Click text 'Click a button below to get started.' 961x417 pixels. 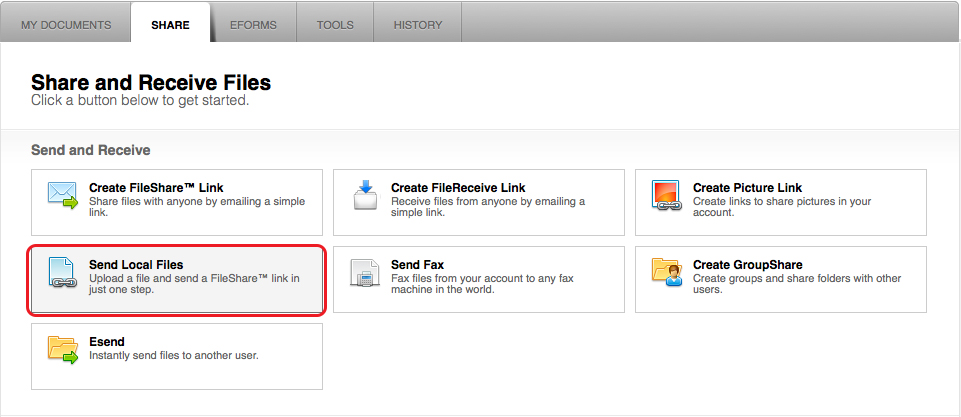140,101
